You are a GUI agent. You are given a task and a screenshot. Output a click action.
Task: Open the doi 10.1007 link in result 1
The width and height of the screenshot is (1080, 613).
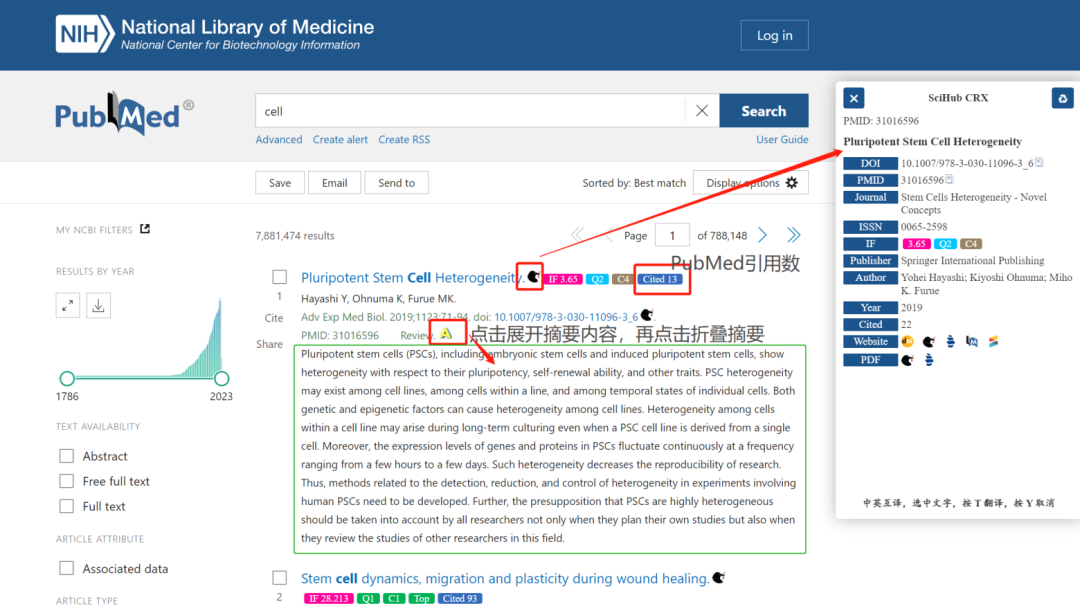(566, 317)
